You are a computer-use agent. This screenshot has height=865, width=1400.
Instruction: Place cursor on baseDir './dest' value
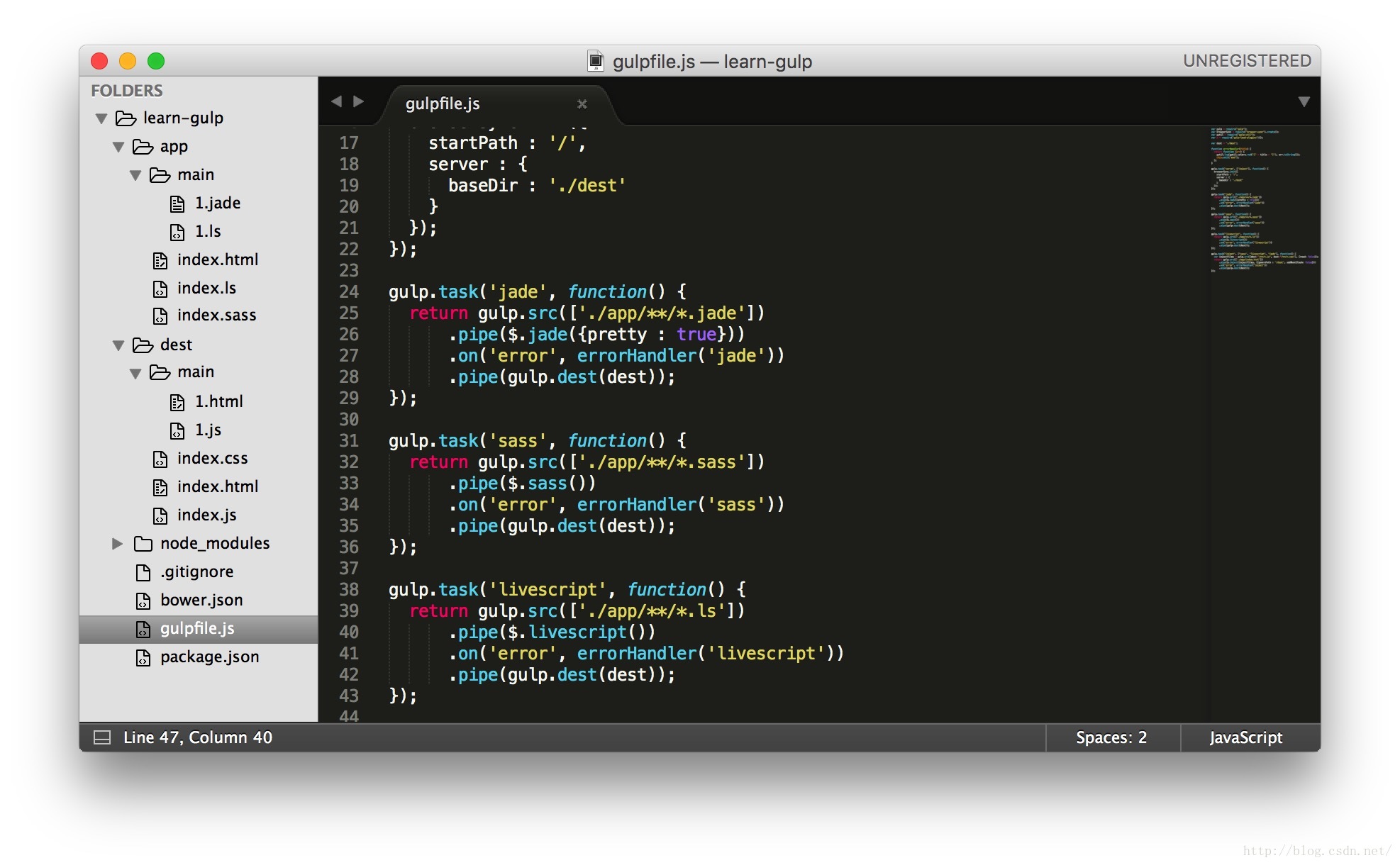pos(587,185)
